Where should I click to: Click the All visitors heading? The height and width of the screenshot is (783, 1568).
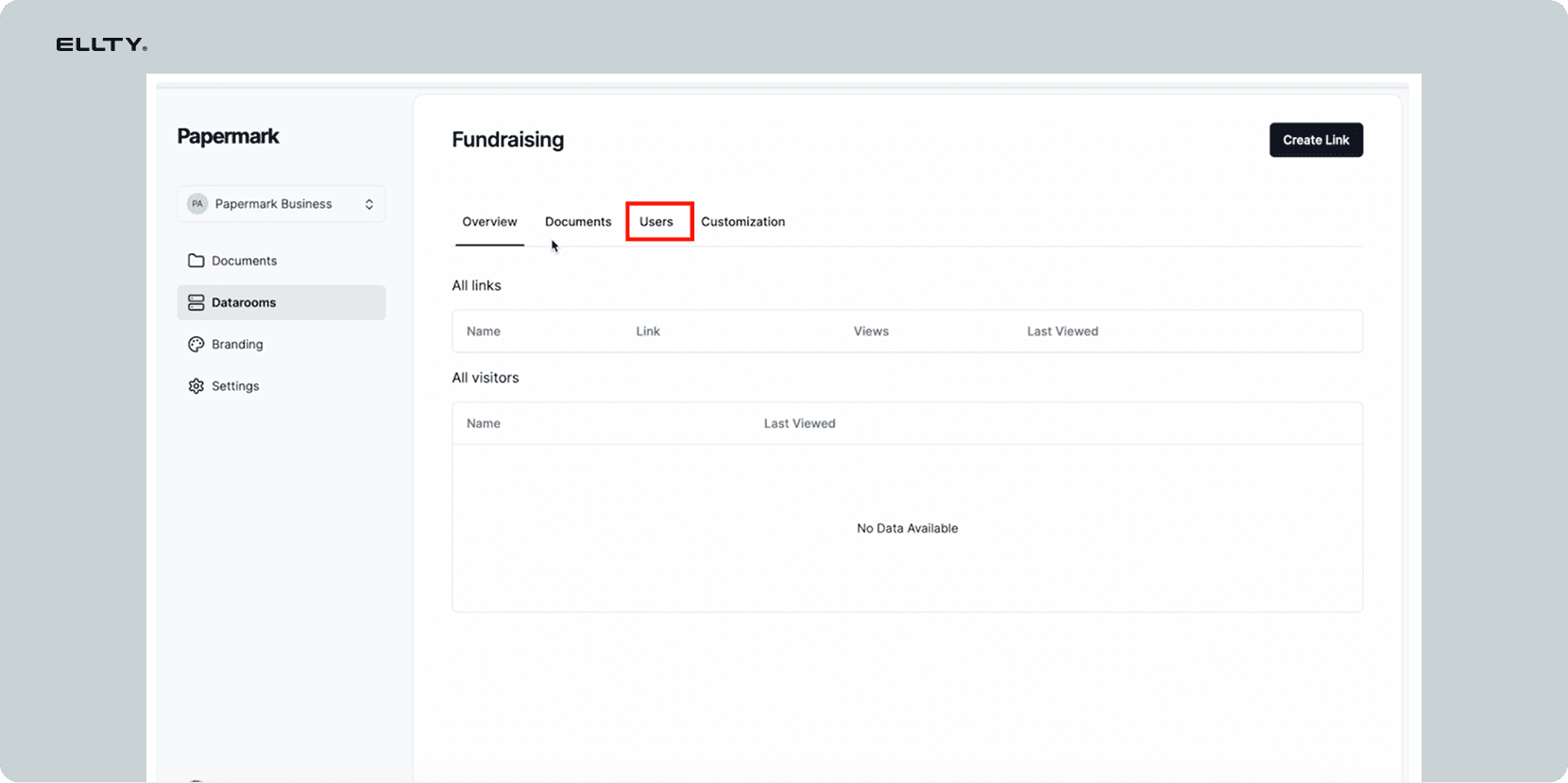coord(486,378)
